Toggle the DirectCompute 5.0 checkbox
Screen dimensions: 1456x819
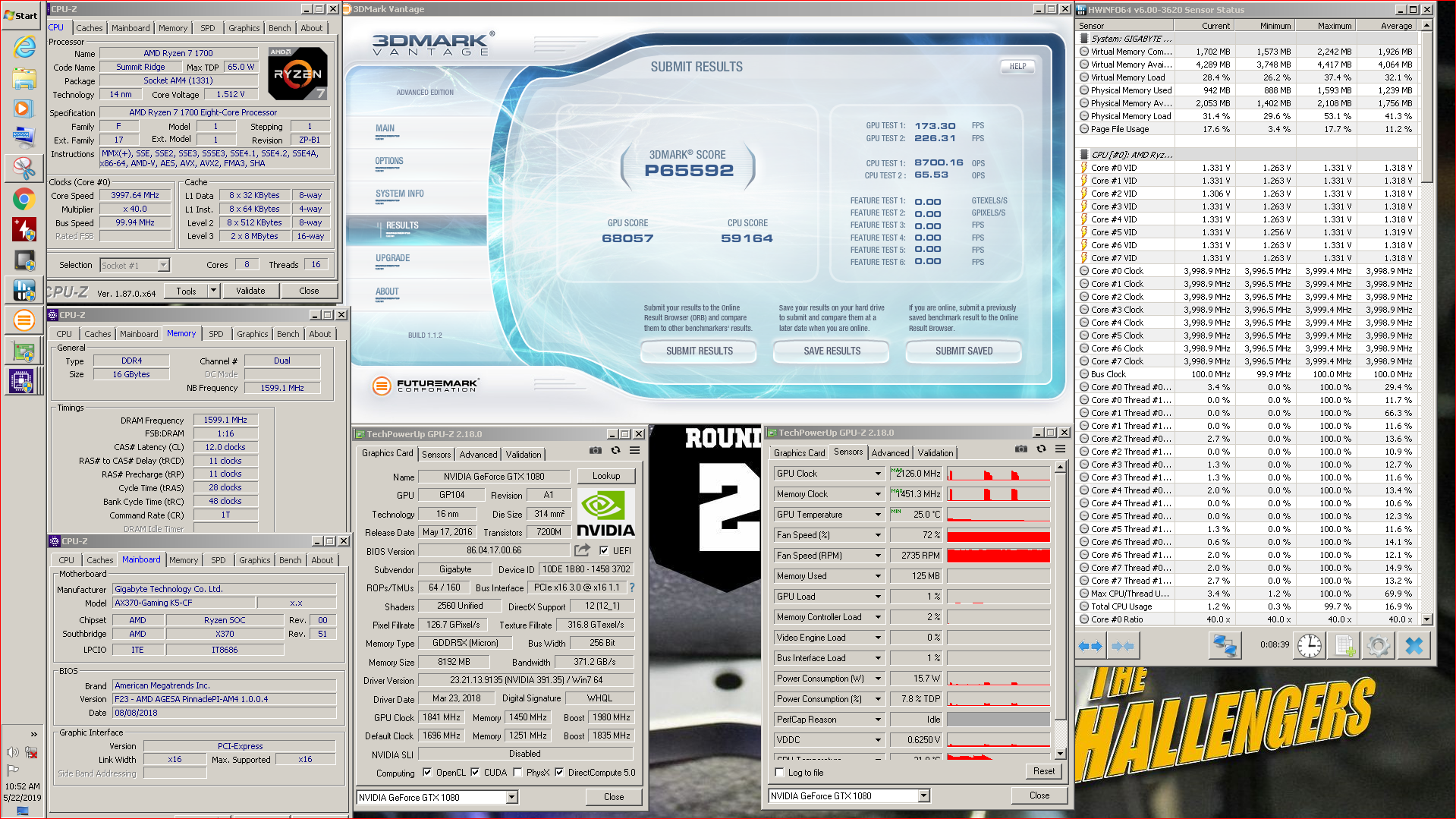pos(559,773)
